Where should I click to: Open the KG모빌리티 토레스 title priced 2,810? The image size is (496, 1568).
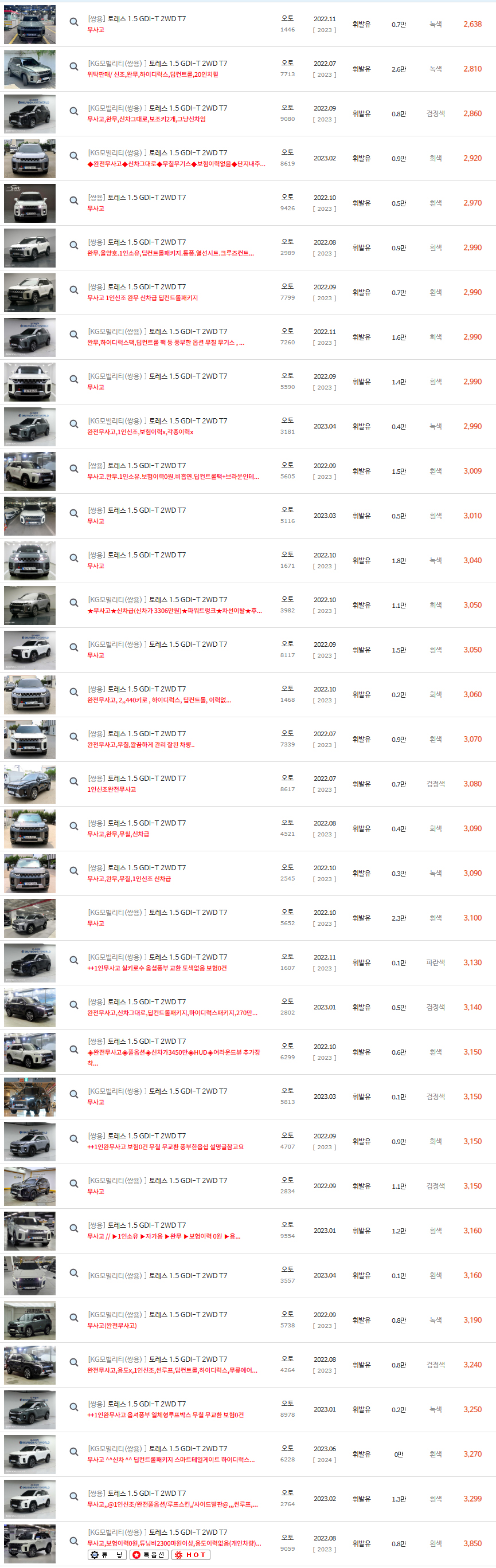157,63
